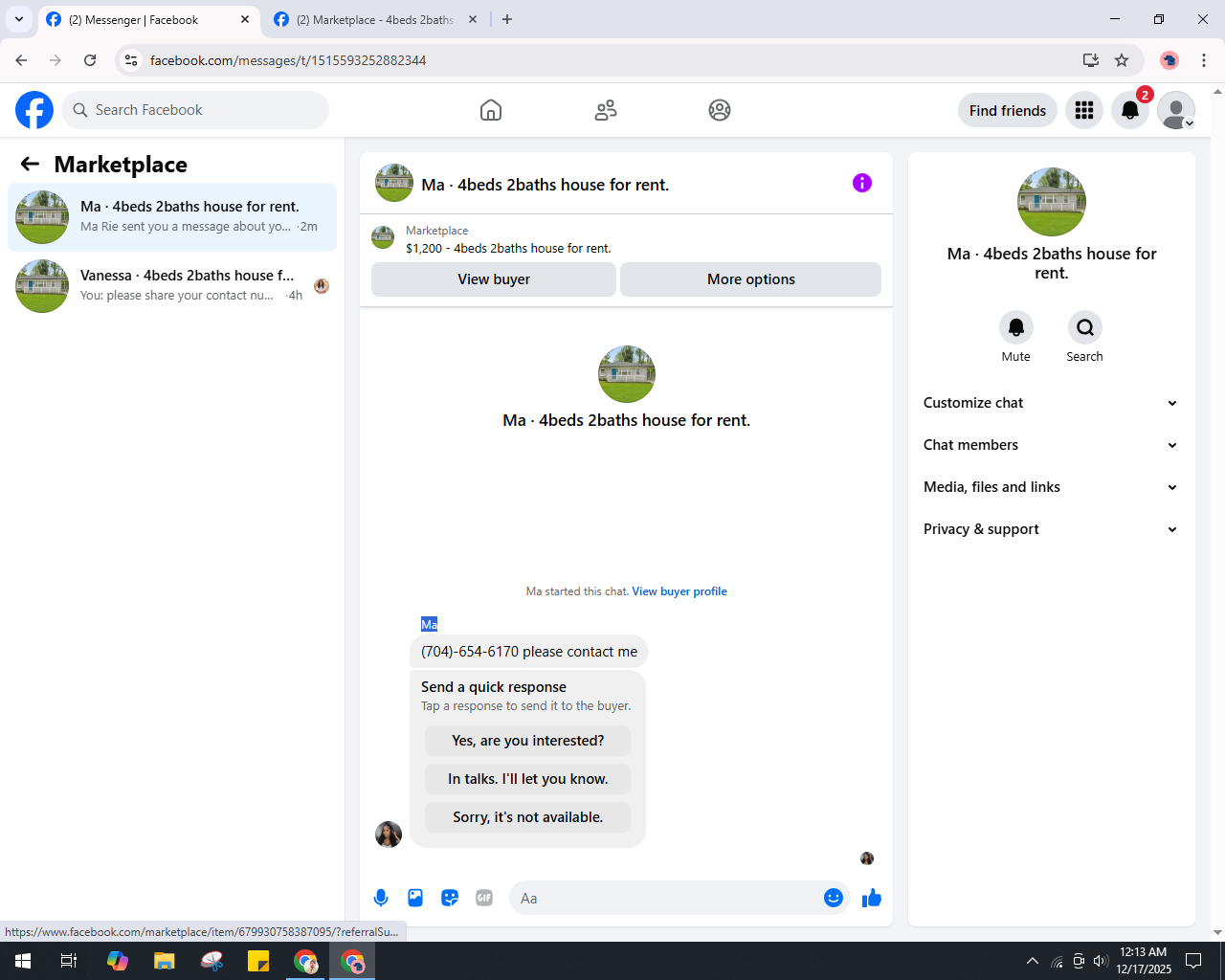Open the notifications bell
Screen dimensions: 1225x980
click(x=1130, y=110)
